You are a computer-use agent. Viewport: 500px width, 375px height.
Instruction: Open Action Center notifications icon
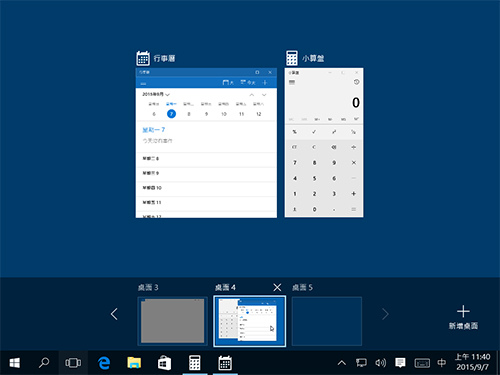pos(400,363)
